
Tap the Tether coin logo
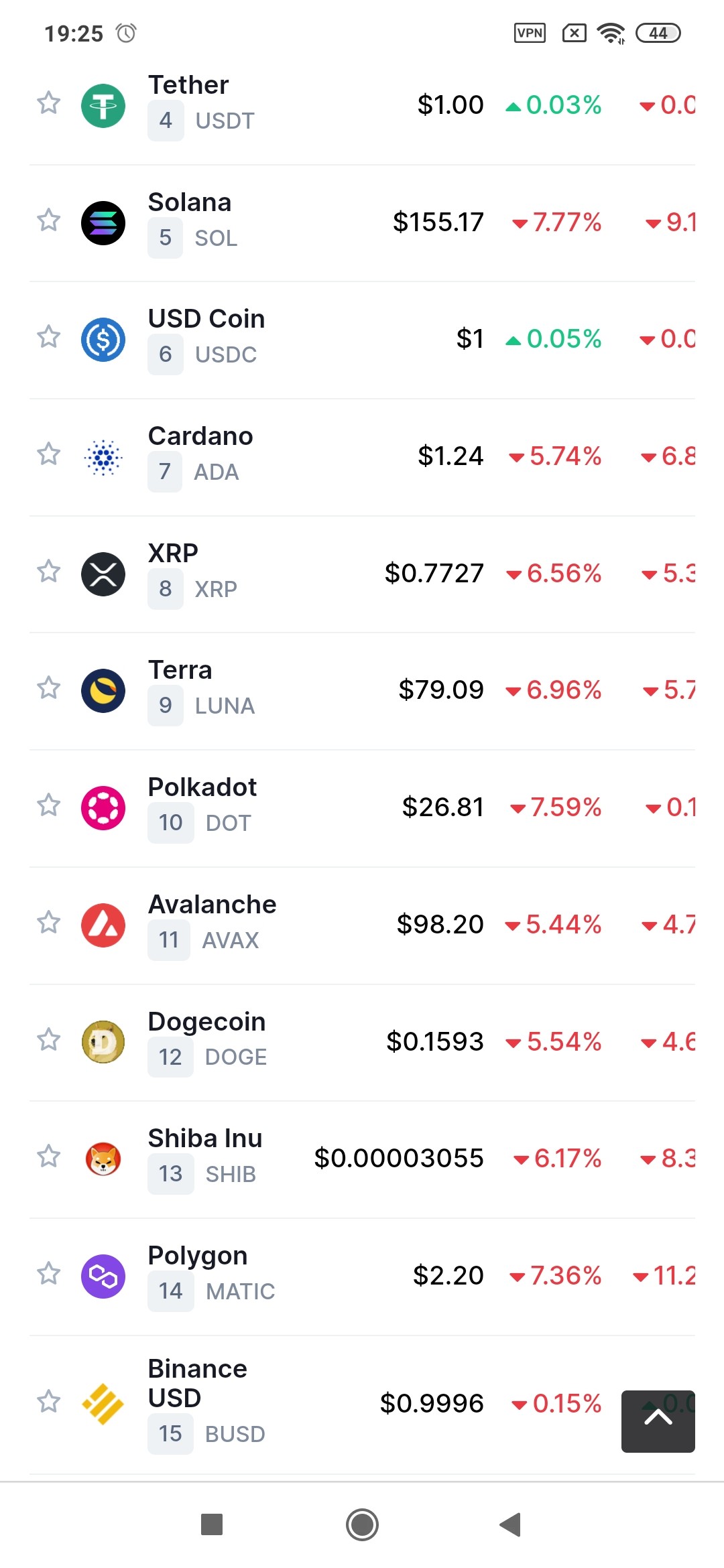tap(103, 105)
